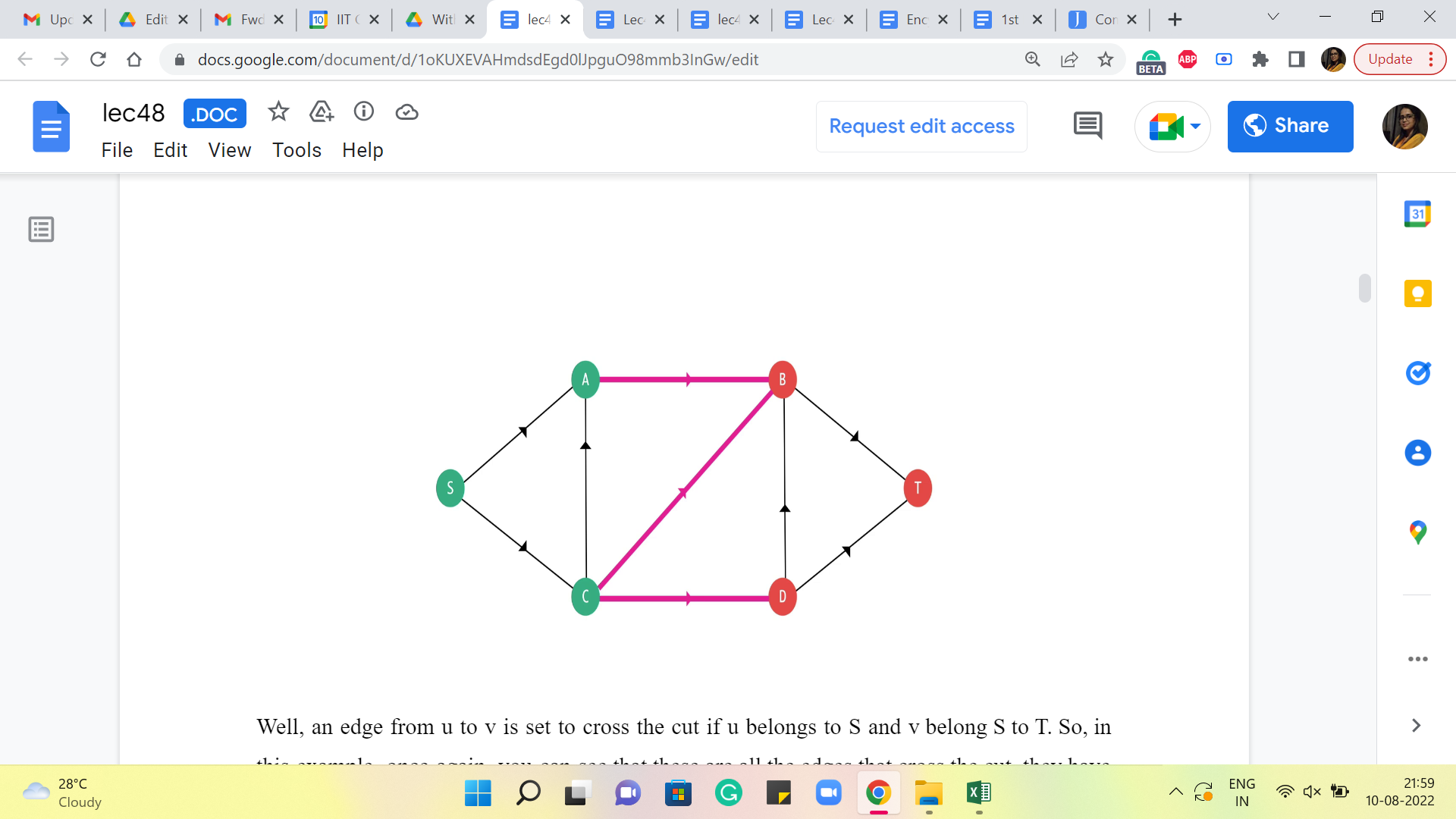Open the comment history icon
Screen dimensions: 1456x819
click(x=1087, y=126)
